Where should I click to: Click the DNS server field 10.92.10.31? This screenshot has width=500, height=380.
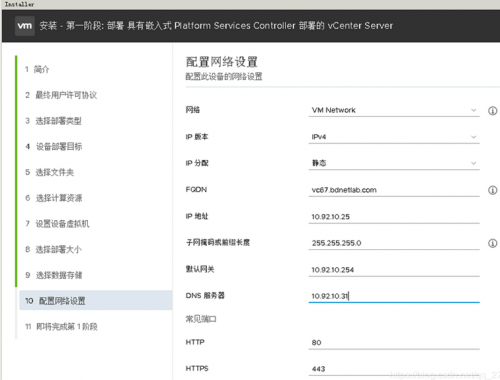pos(394,296)
